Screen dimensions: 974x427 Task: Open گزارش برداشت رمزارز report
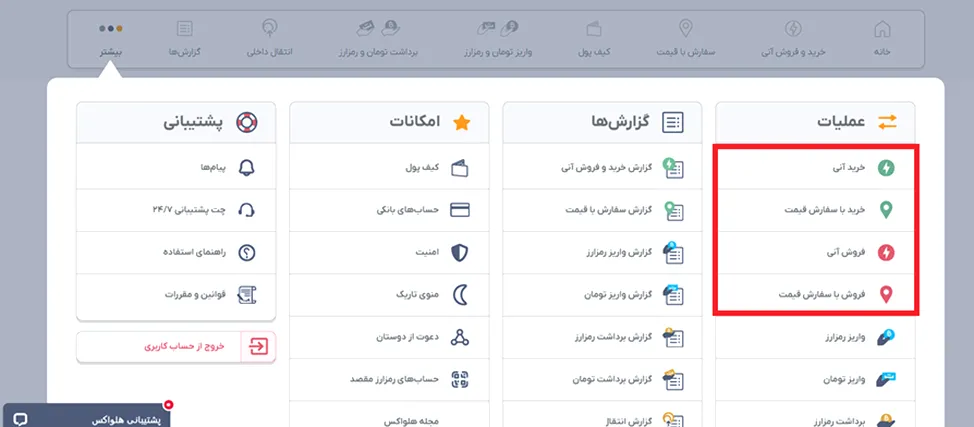point(602,337)
